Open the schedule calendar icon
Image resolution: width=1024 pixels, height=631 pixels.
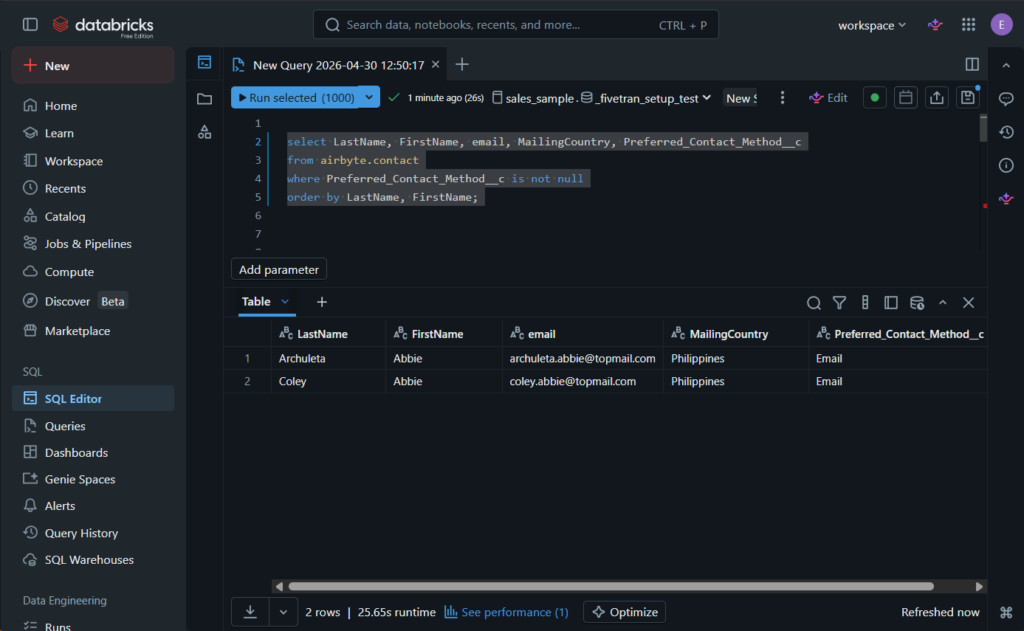pos(906,98)
